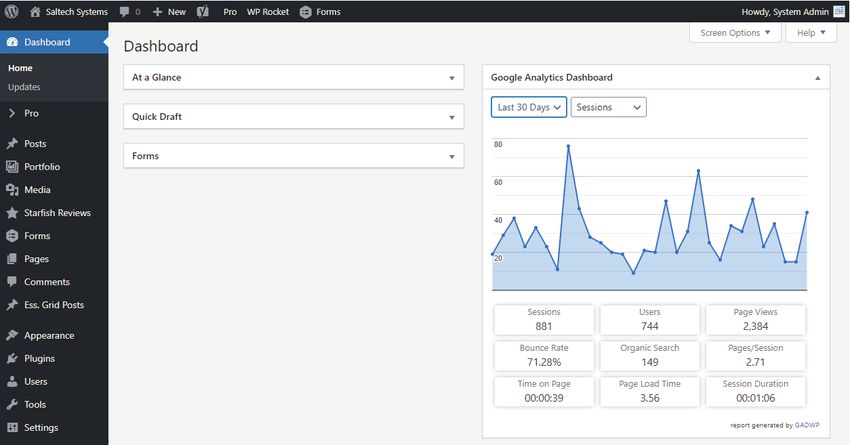The image size is (850, 445).
Task: Open the Pro item in admin bar
Action: point(230,11)
